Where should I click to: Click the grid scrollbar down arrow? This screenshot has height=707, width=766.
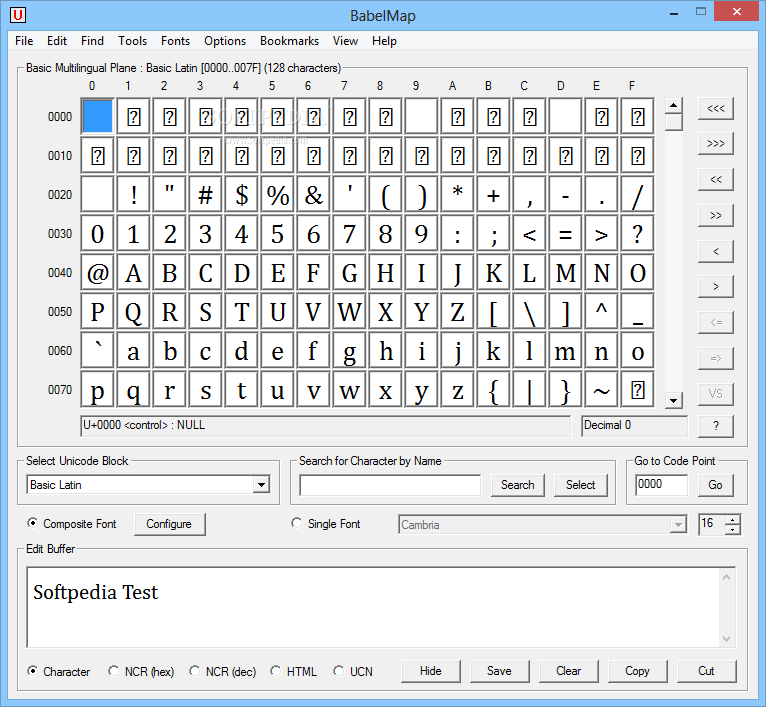[x=674, y=401]
